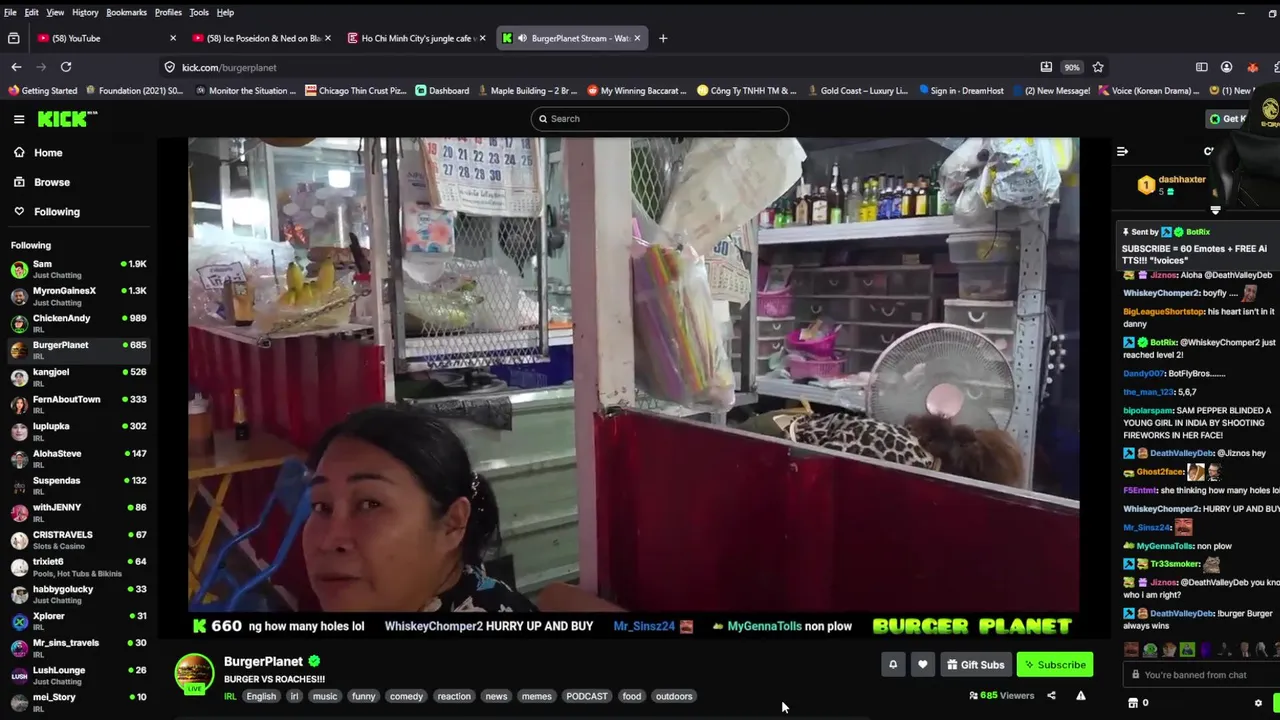Click the Gift Subs button
The width and height of the screenshot is (1280, 720).
tap(975, 664)
